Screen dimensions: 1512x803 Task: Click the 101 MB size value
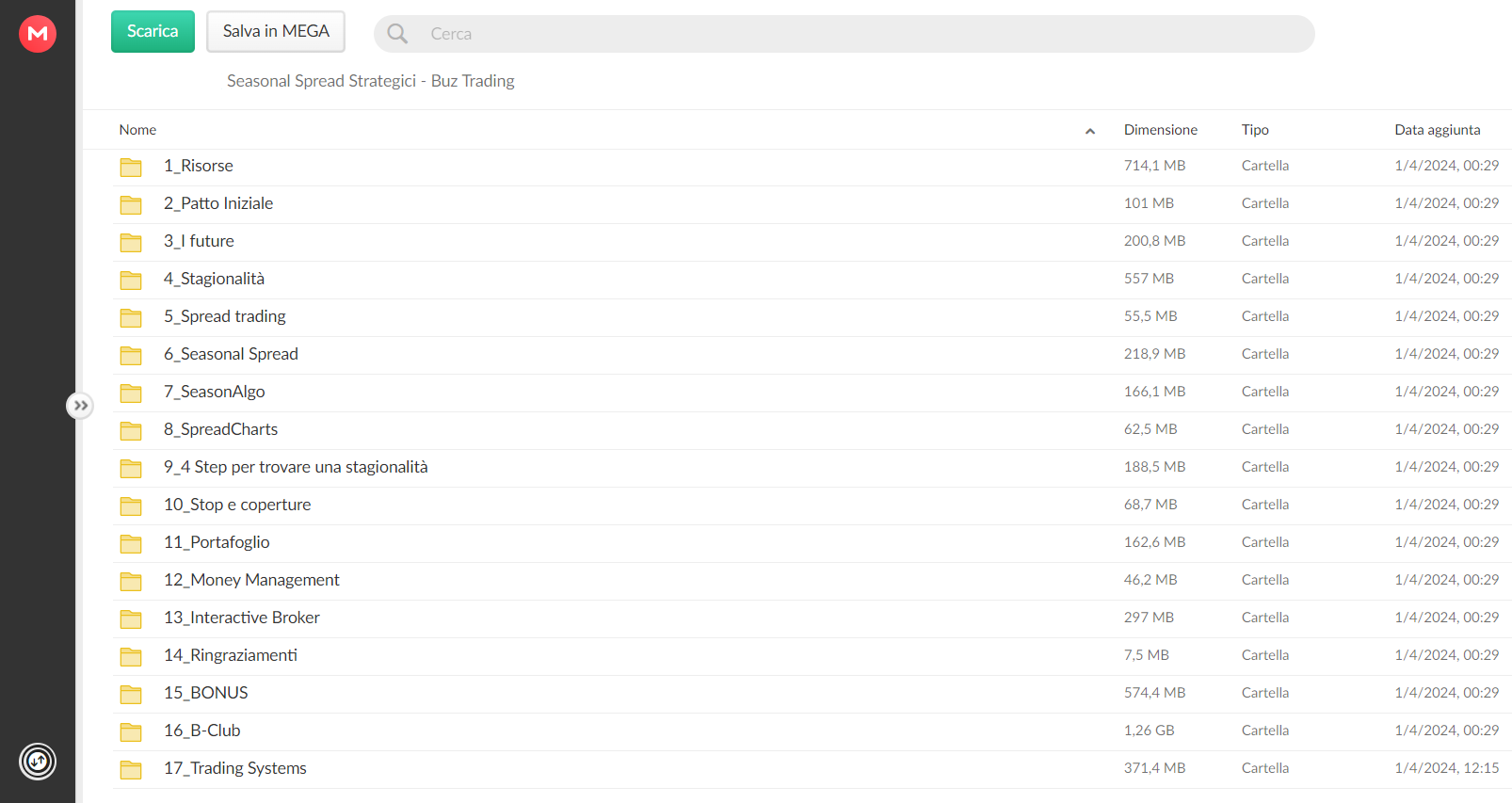(1149, 203)
